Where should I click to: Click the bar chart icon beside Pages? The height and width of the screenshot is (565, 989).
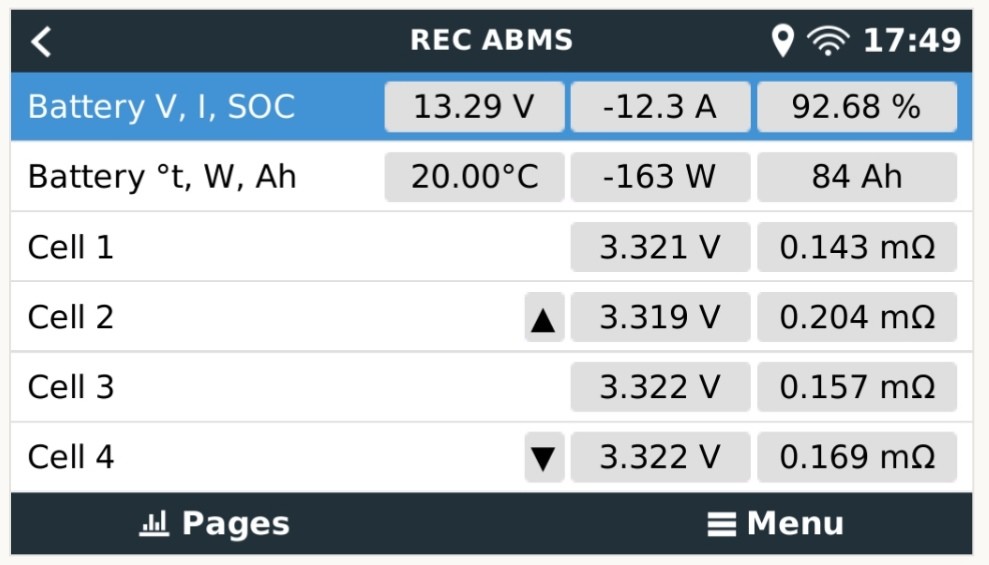click(154, 523)
